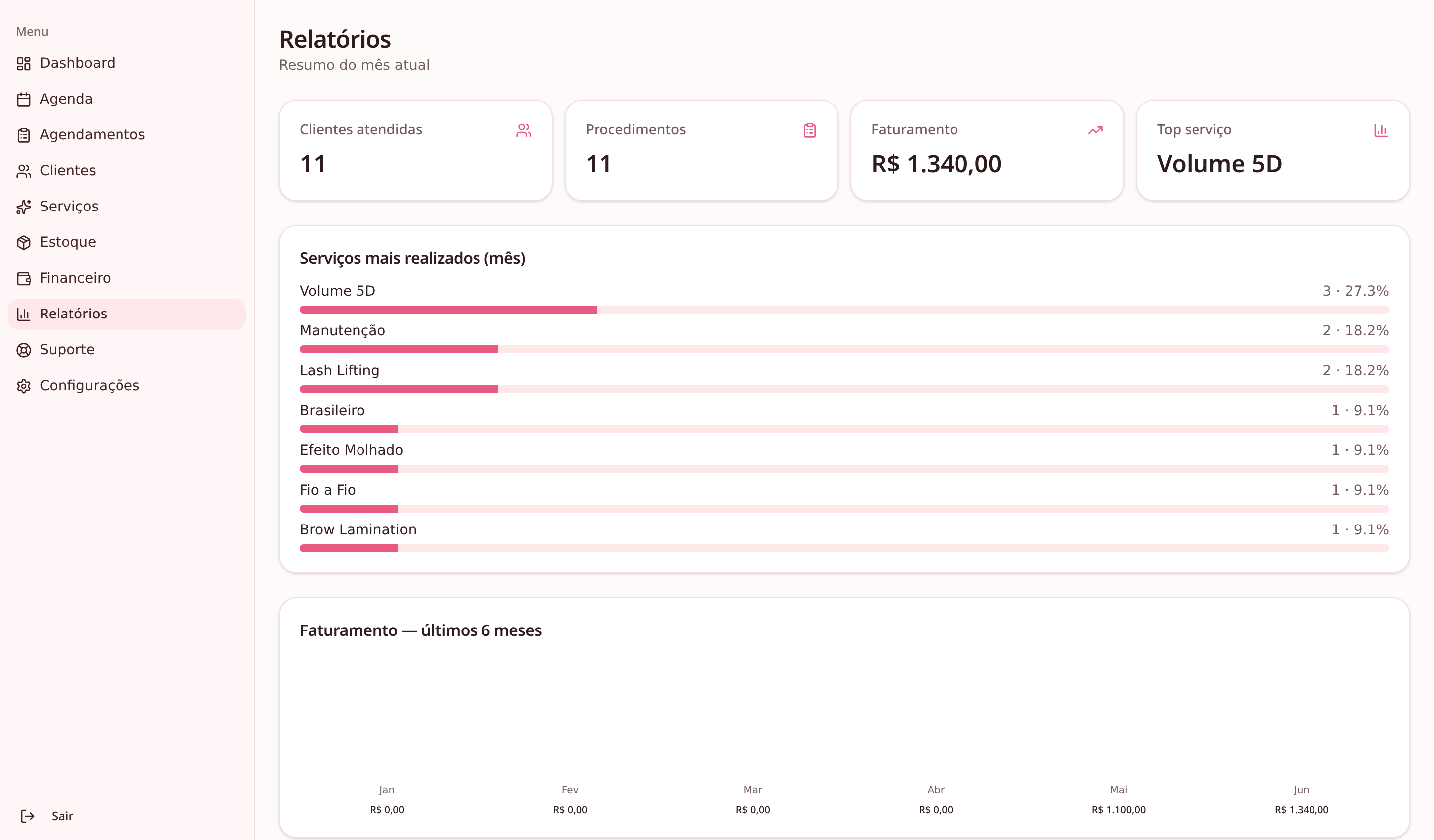Navigate to Clientes in the menu
The image size is (1434, 840).
(x=127, y=171)
